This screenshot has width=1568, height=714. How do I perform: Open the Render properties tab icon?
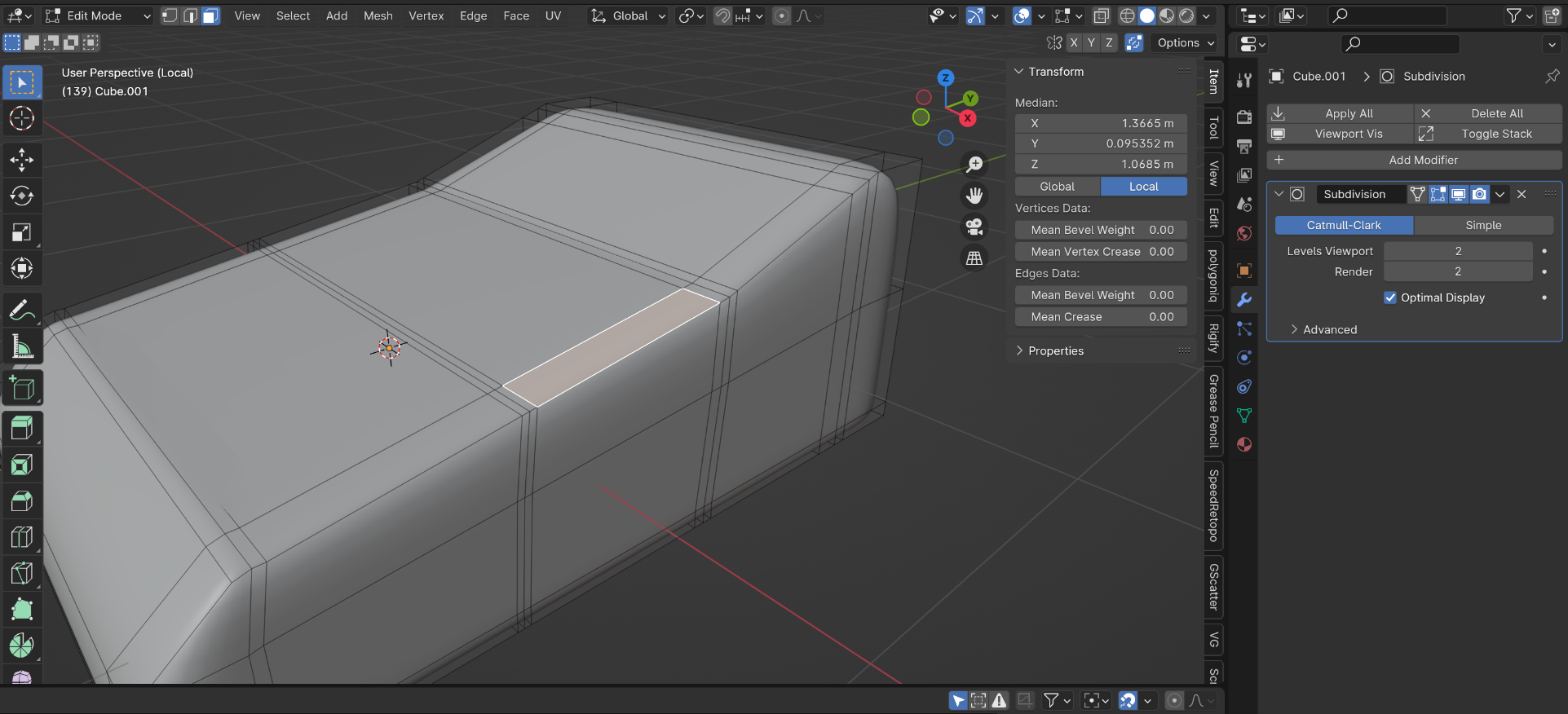click(x=1244, y=117)
